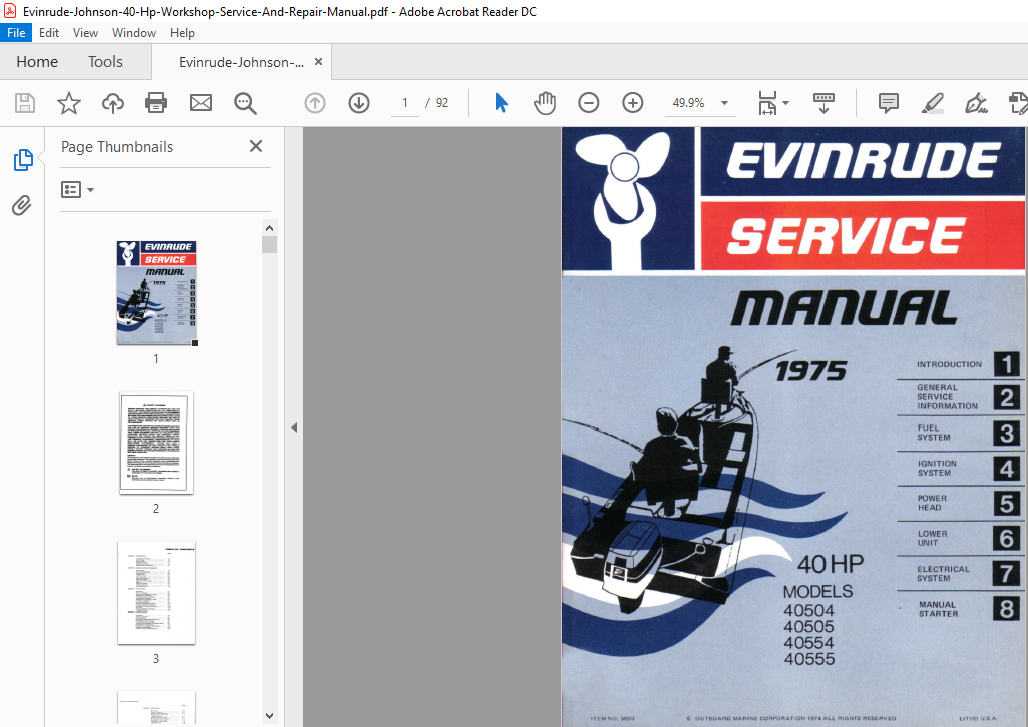Viewport: 1028px width, 727px height.
Task: Select page 3 thumbnail
Action: 156,593
